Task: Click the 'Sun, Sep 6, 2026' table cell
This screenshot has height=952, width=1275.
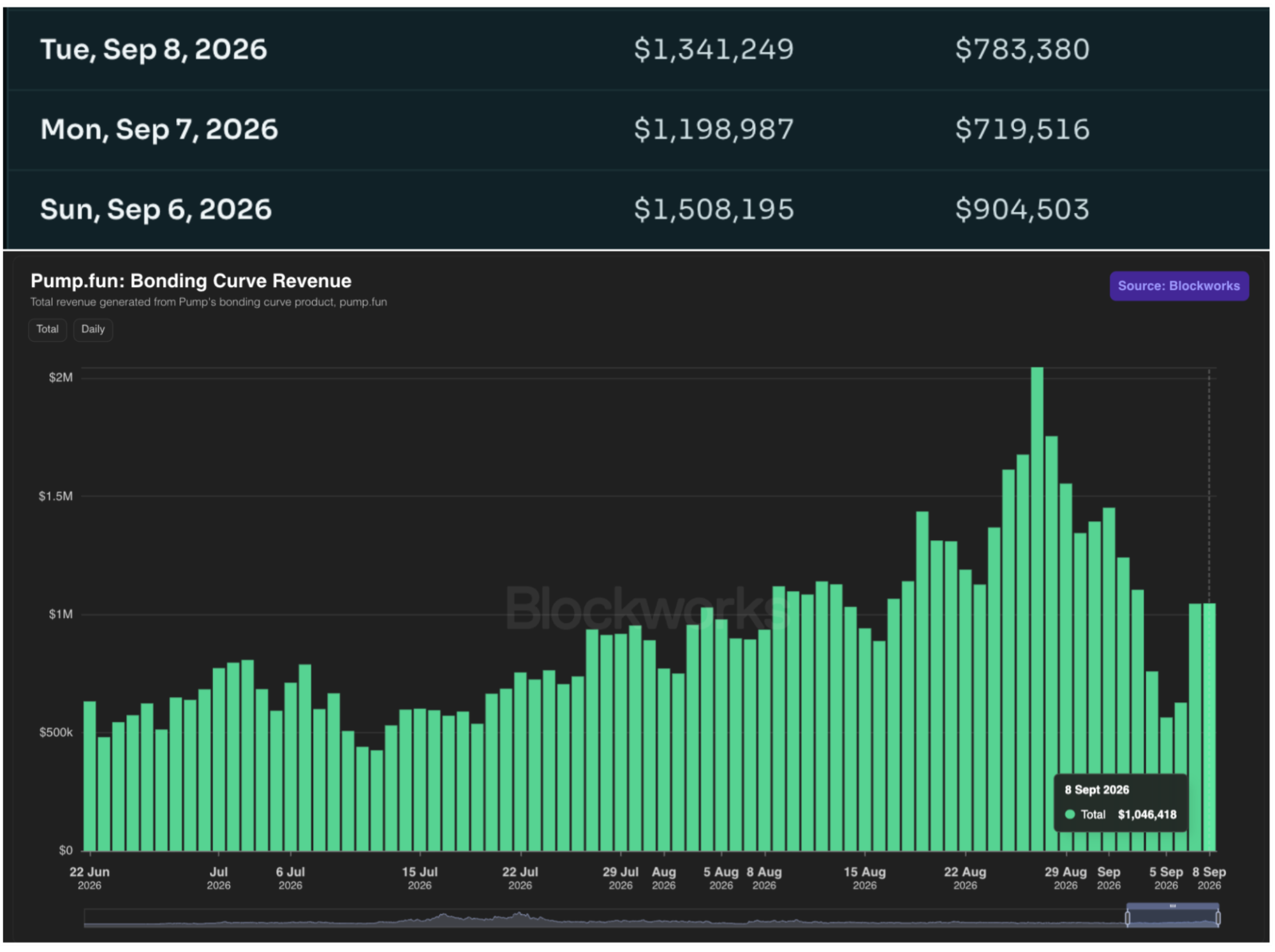Action: (x=156, y=209)
